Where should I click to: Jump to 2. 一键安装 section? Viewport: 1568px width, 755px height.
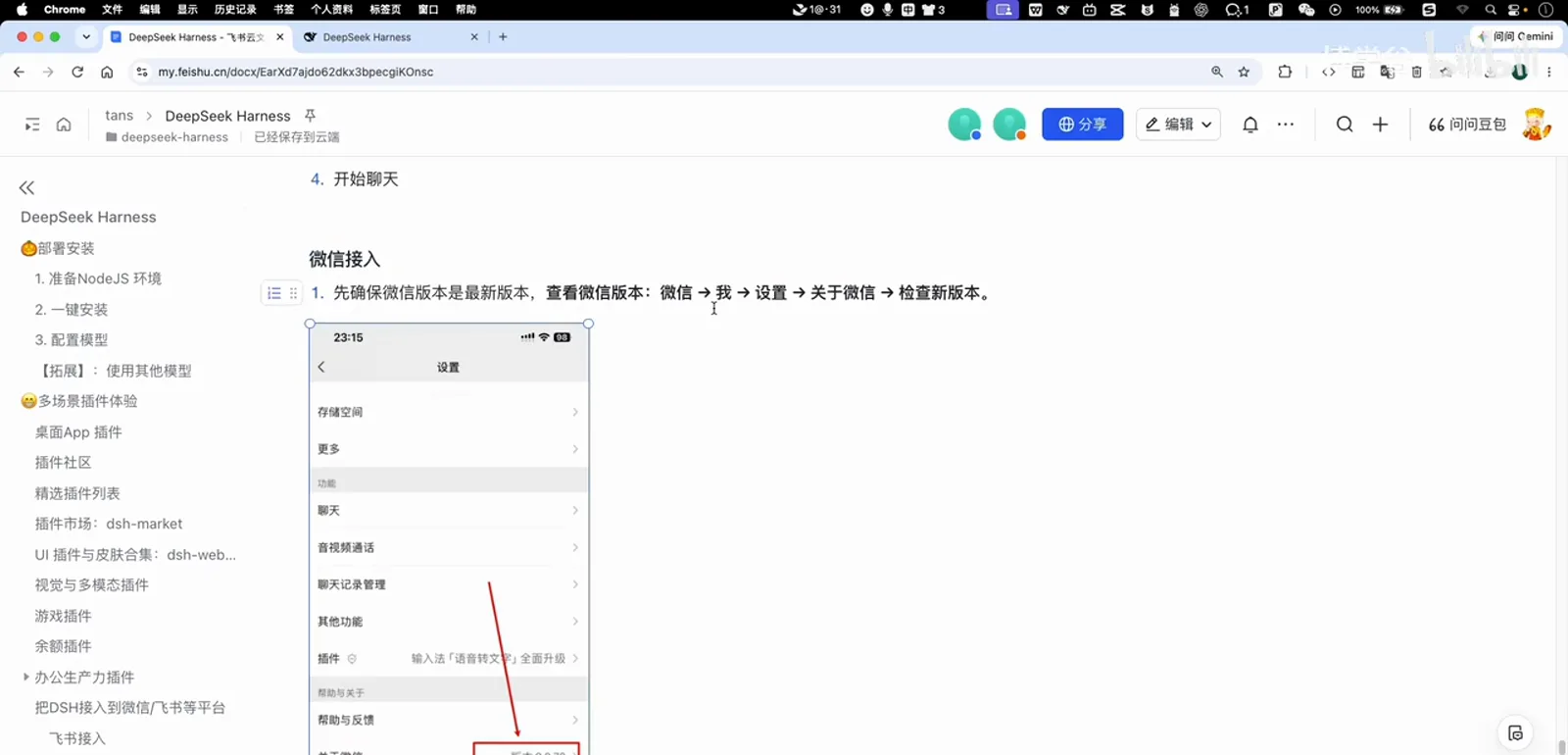click(x=72, y=309)
